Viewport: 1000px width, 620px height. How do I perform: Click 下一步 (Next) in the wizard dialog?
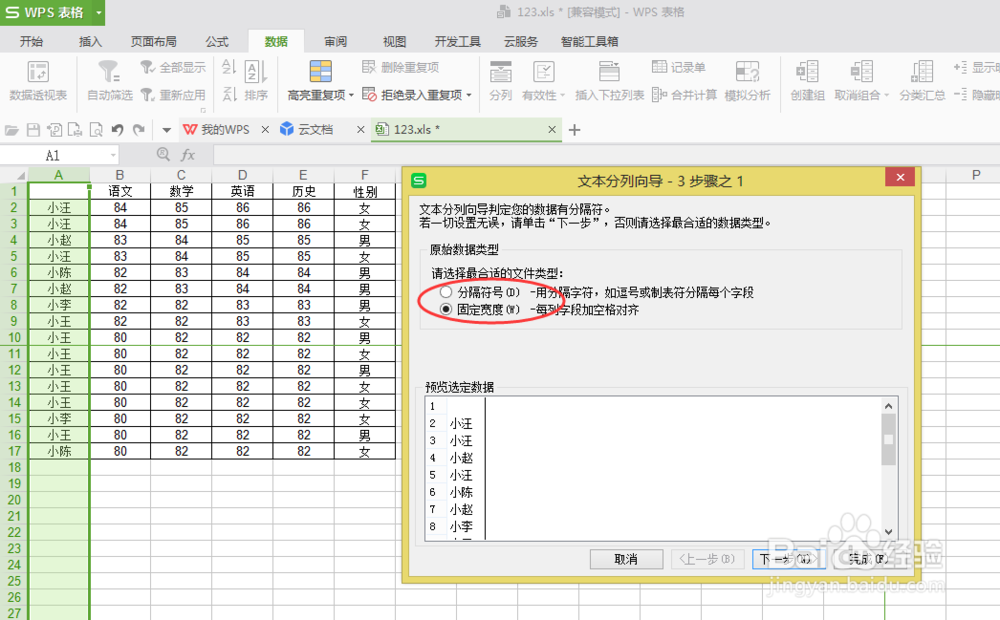pos(788,559)
